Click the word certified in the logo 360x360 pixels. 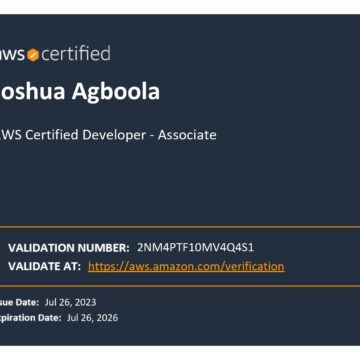(76, 54)
